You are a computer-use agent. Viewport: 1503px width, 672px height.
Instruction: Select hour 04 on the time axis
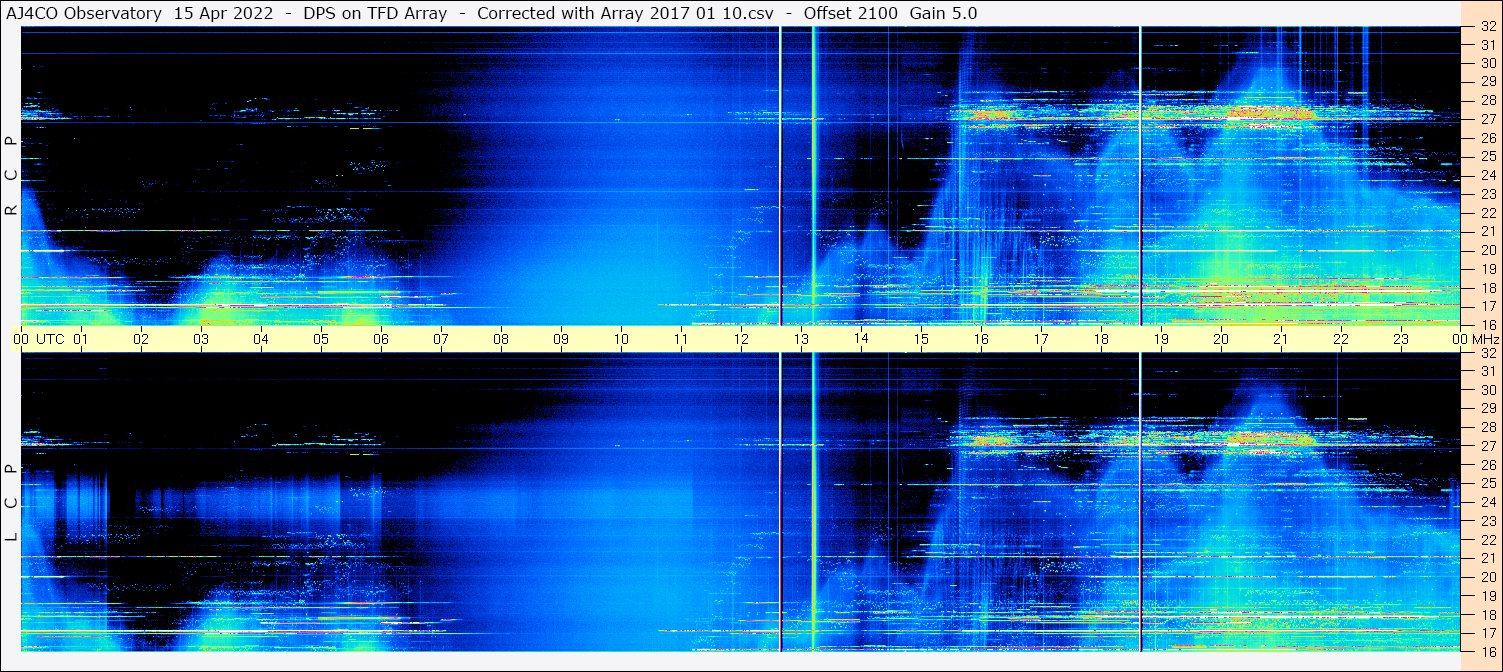(x=261, y=339)
